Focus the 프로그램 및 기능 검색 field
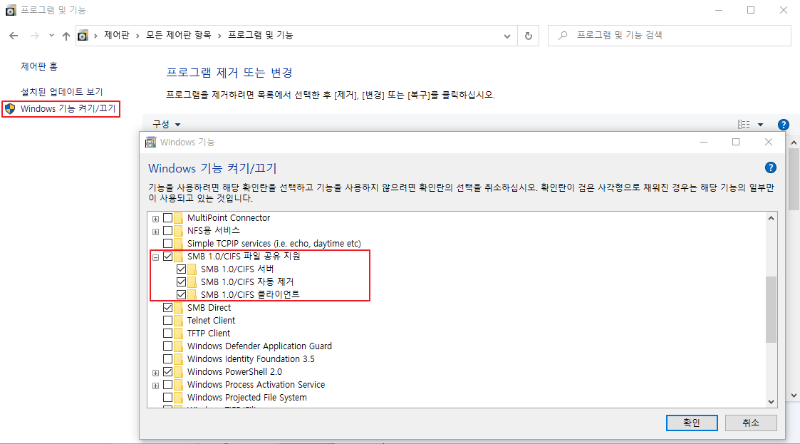 tap(669, 35)
